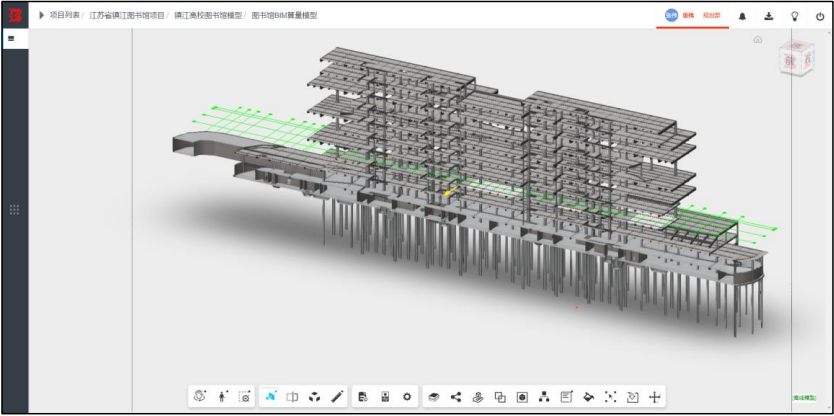Click the fit-to-view focus icon
834x416 pixels.
click(610, 396)
